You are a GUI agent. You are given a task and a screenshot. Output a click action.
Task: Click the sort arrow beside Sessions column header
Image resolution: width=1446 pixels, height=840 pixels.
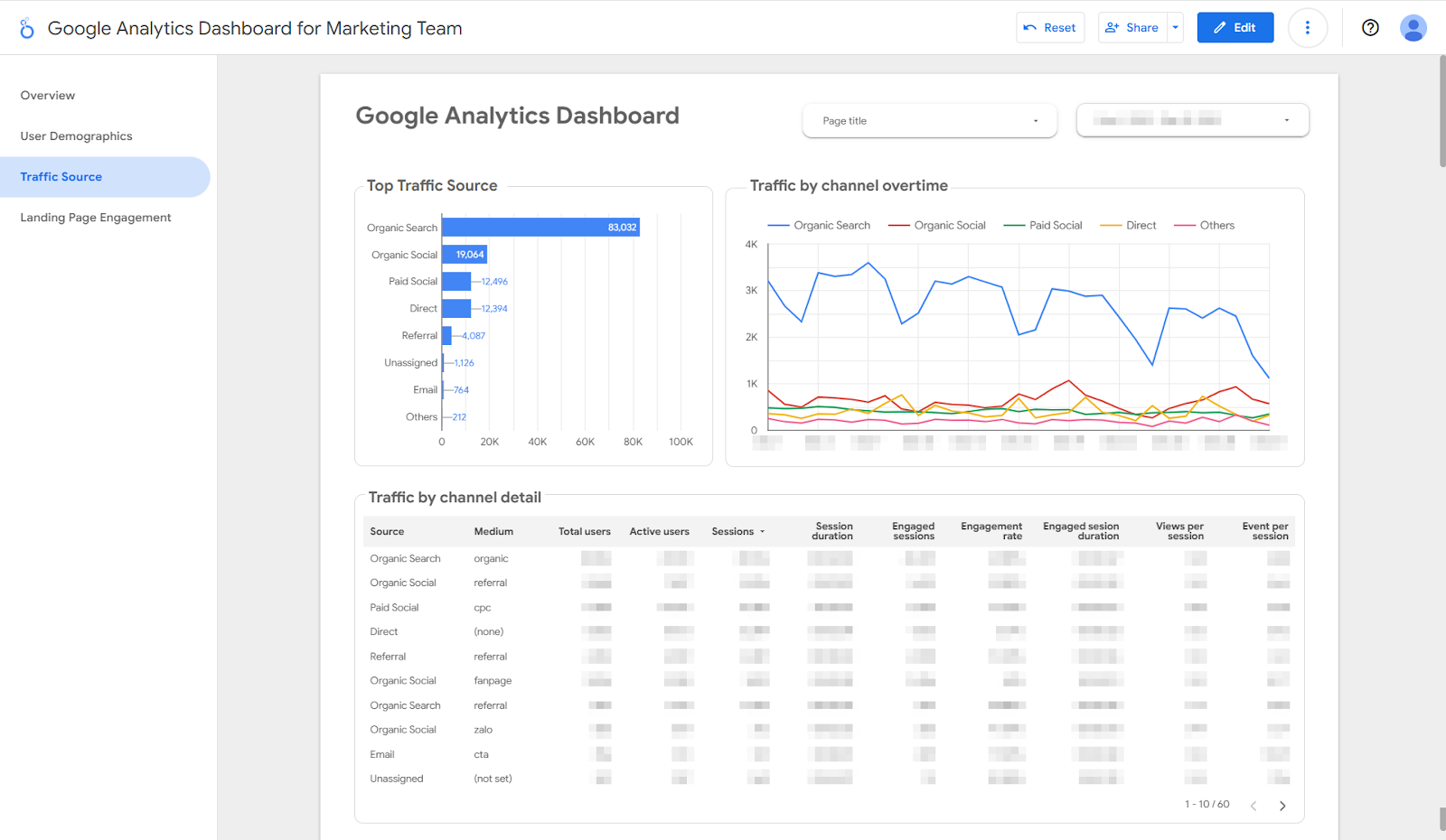[x=763, y=531]
